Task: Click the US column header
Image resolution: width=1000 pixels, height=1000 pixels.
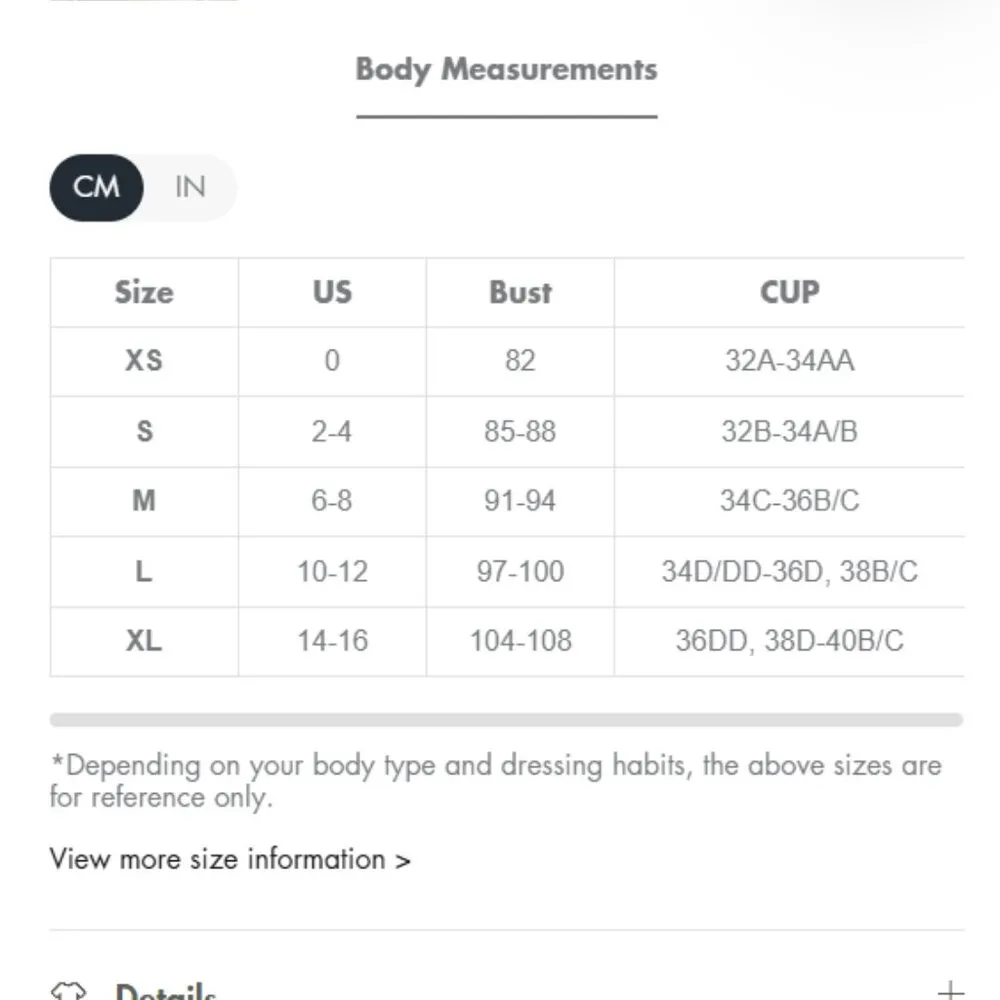Action: click(332, 292)
